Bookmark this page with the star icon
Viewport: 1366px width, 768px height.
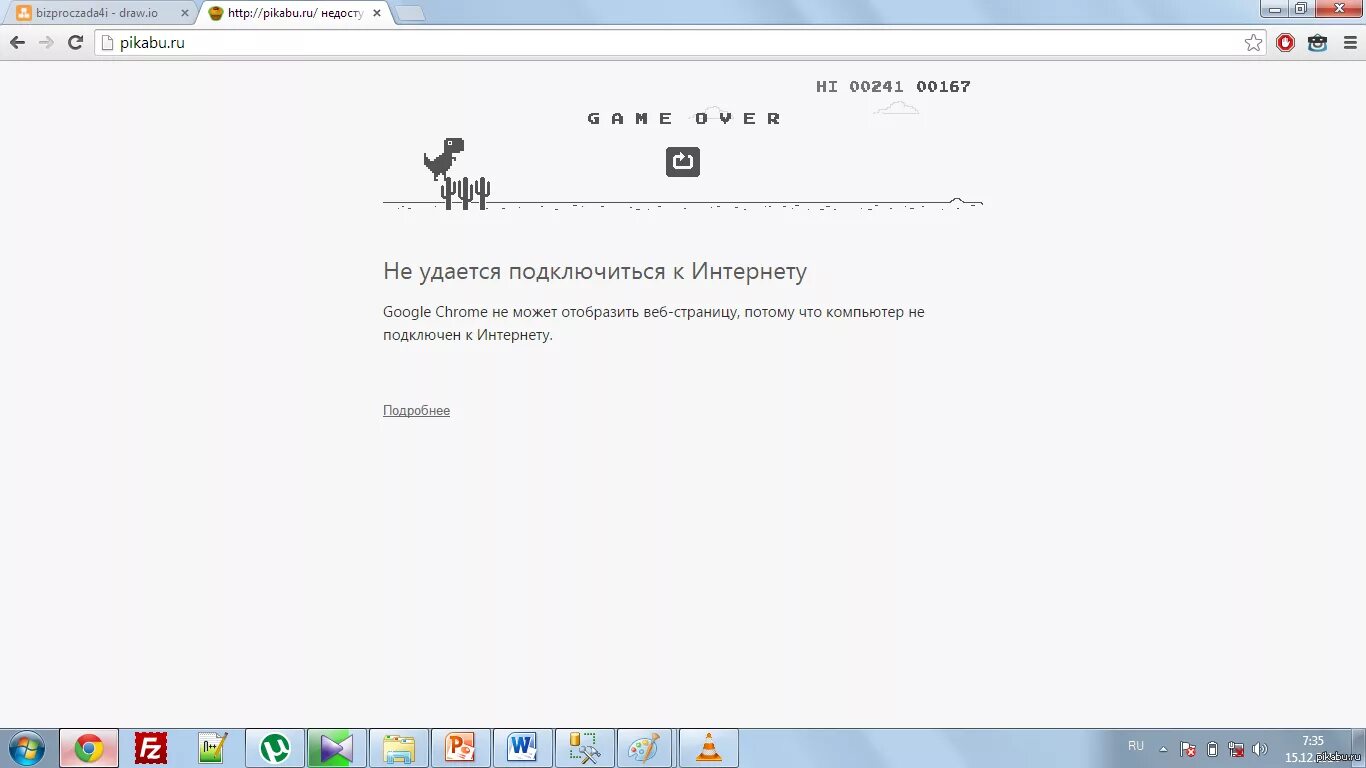pyautogui.click(x=1253, y=43)
